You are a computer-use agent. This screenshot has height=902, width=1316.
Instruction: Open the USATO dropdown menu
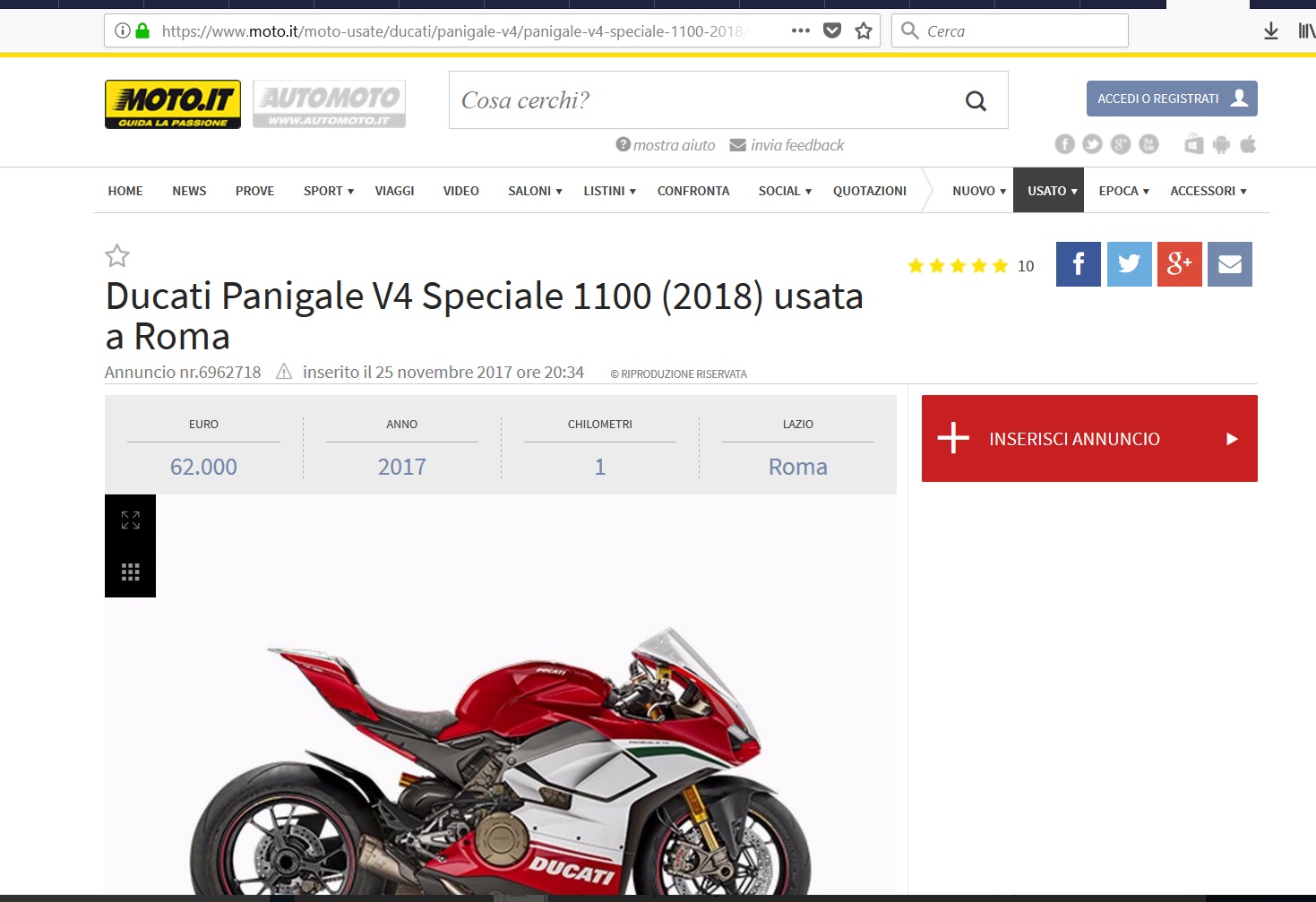coord(1049,190)
